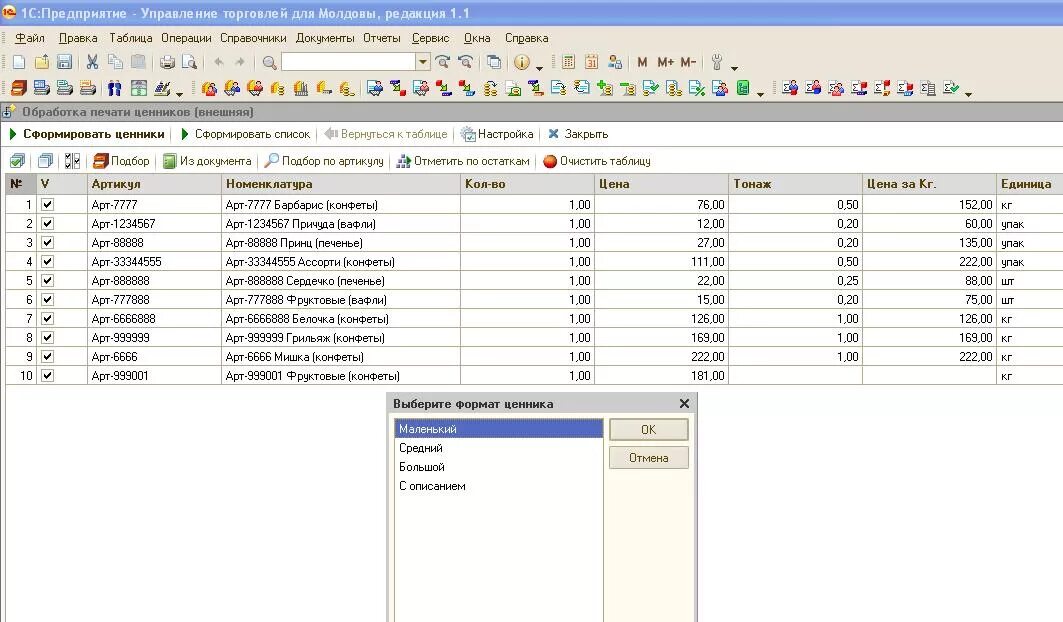
Task: Uncheck row 6 Фруктовые (вафли) checkbox
Action: pos(47,299)
